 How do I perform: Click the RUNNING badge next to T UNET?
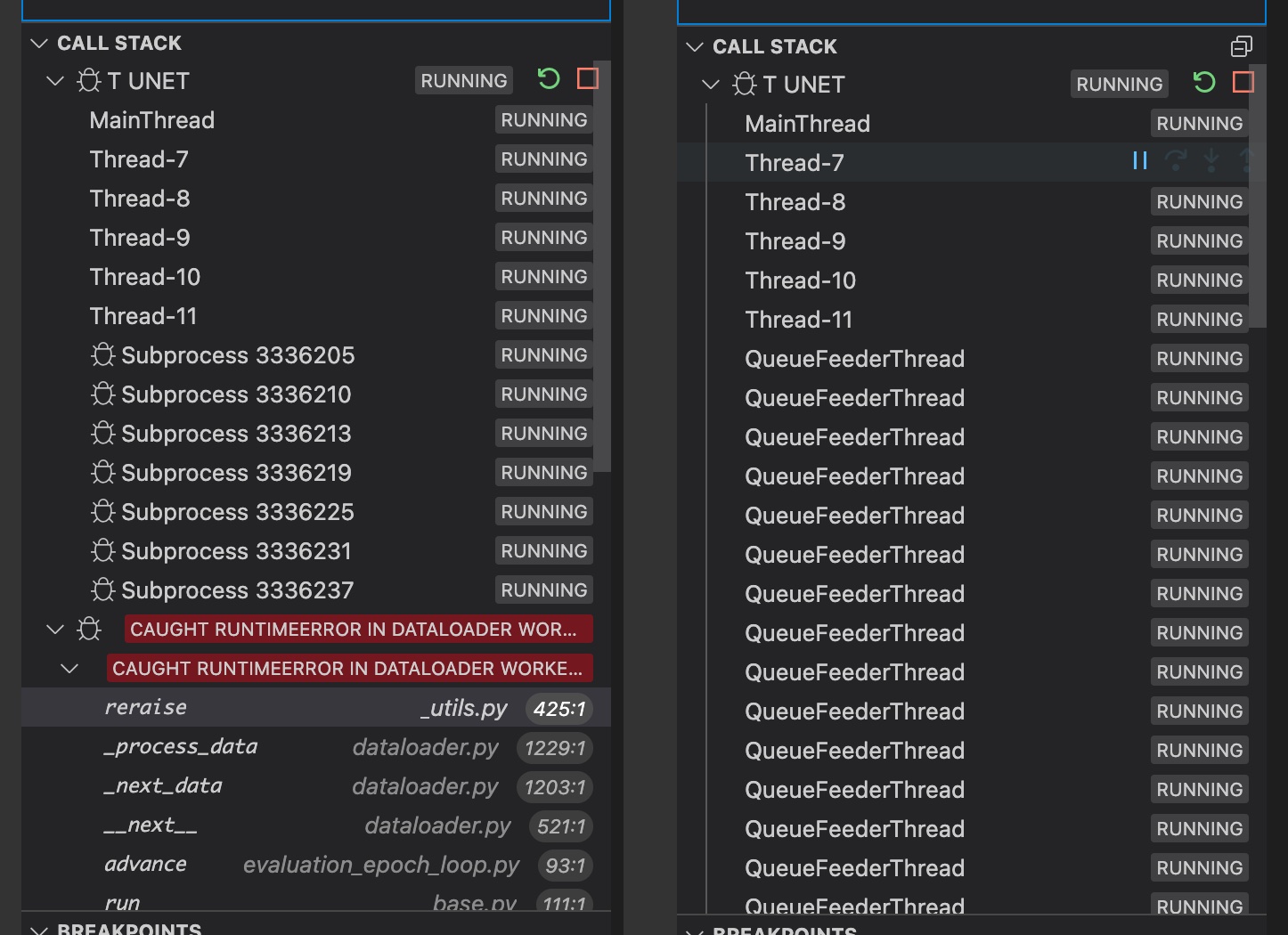(x=463, y=79)
